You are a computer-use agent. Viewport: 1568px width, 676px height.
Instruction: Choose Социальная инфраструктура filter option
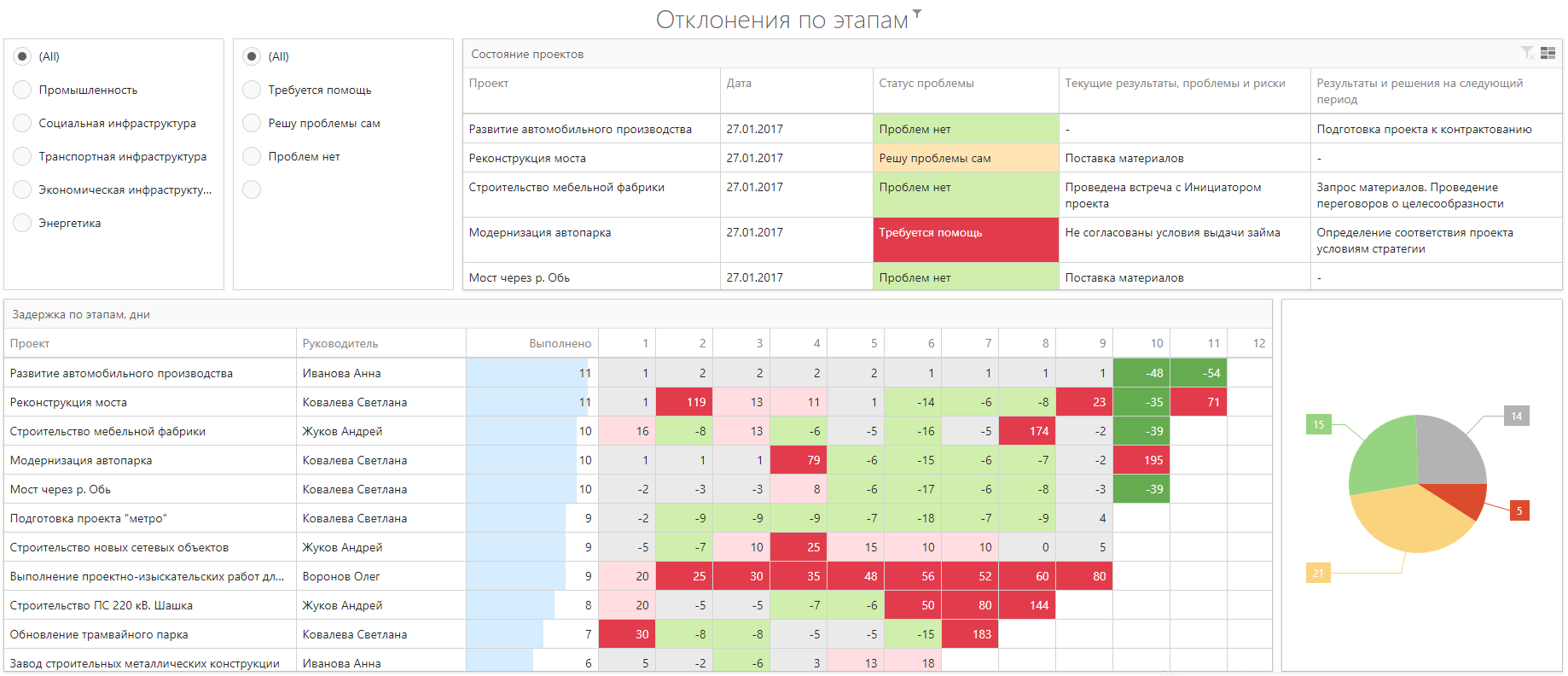pyautogui.click(x=23, y=123)
